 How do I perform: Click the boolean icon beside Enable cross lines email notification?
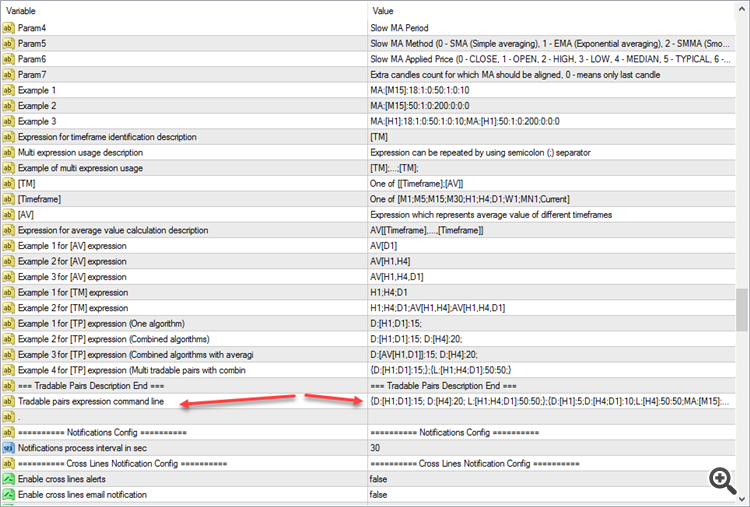[x=8, y=495]
